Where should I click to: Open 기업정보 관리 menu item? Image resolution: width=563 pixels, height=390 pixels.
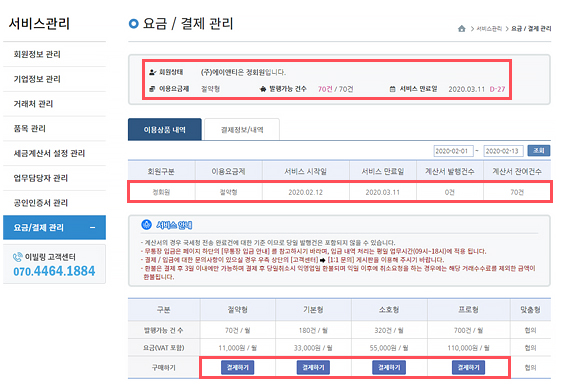click(54, 79)
